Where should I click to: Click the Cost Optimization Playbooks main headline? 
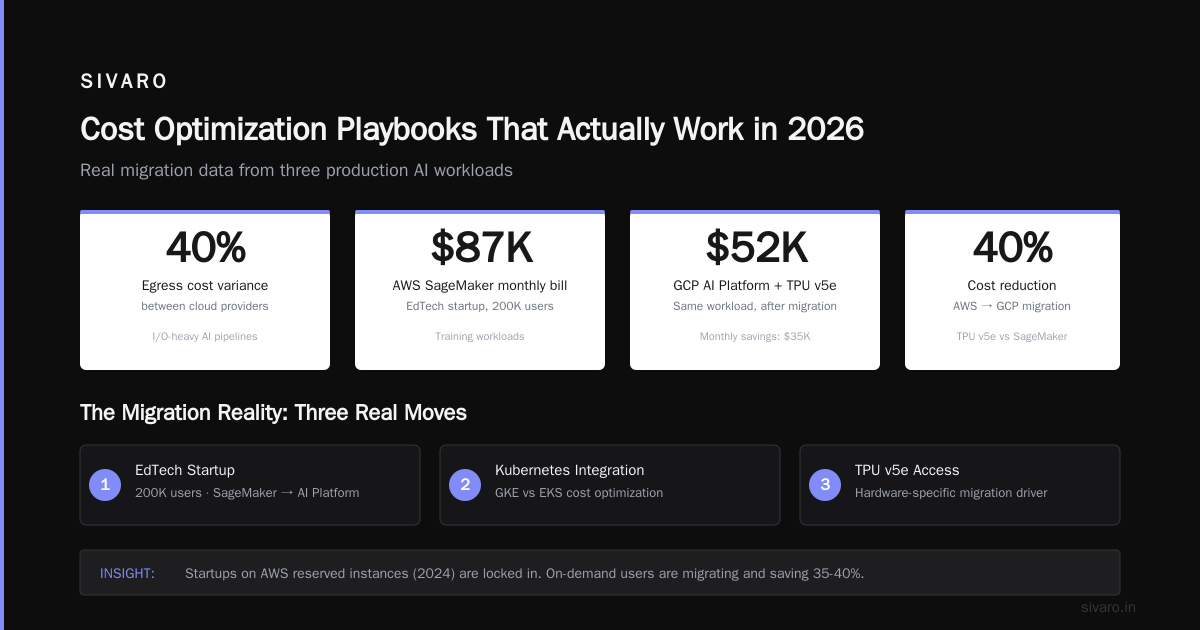coord(472,129)
